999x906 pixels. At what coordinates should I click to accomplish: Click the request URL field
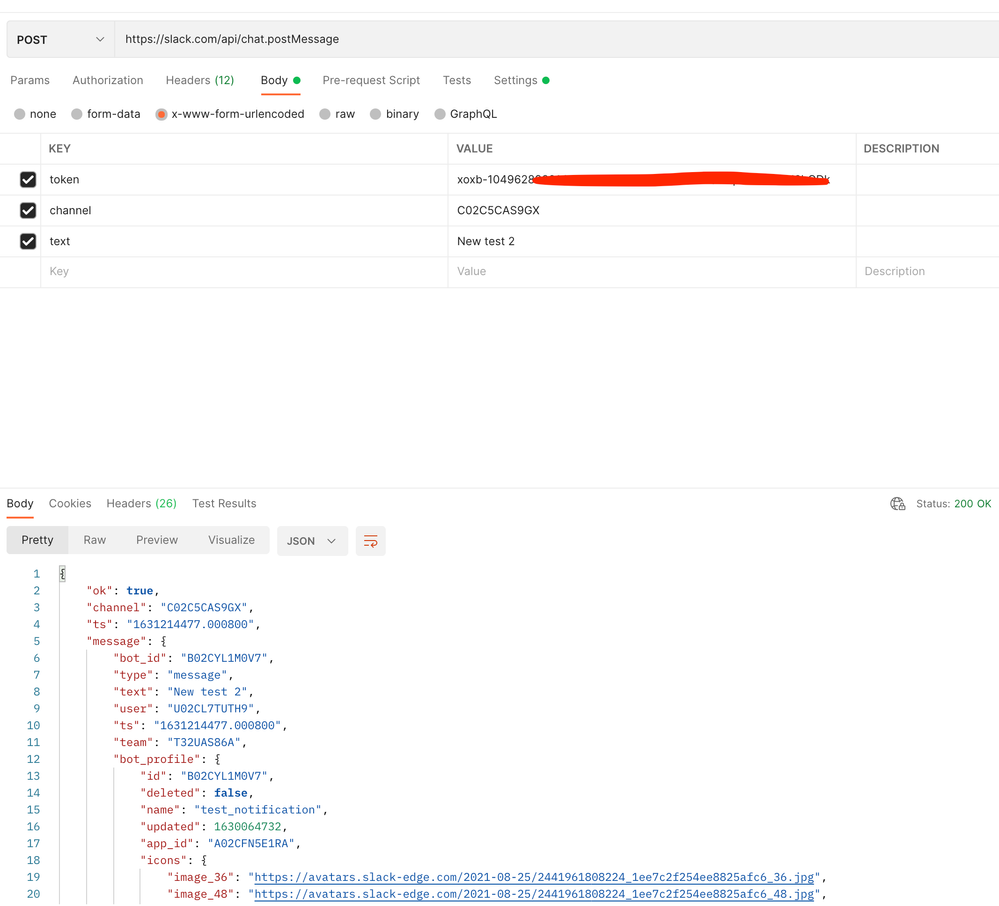[557, 40]
